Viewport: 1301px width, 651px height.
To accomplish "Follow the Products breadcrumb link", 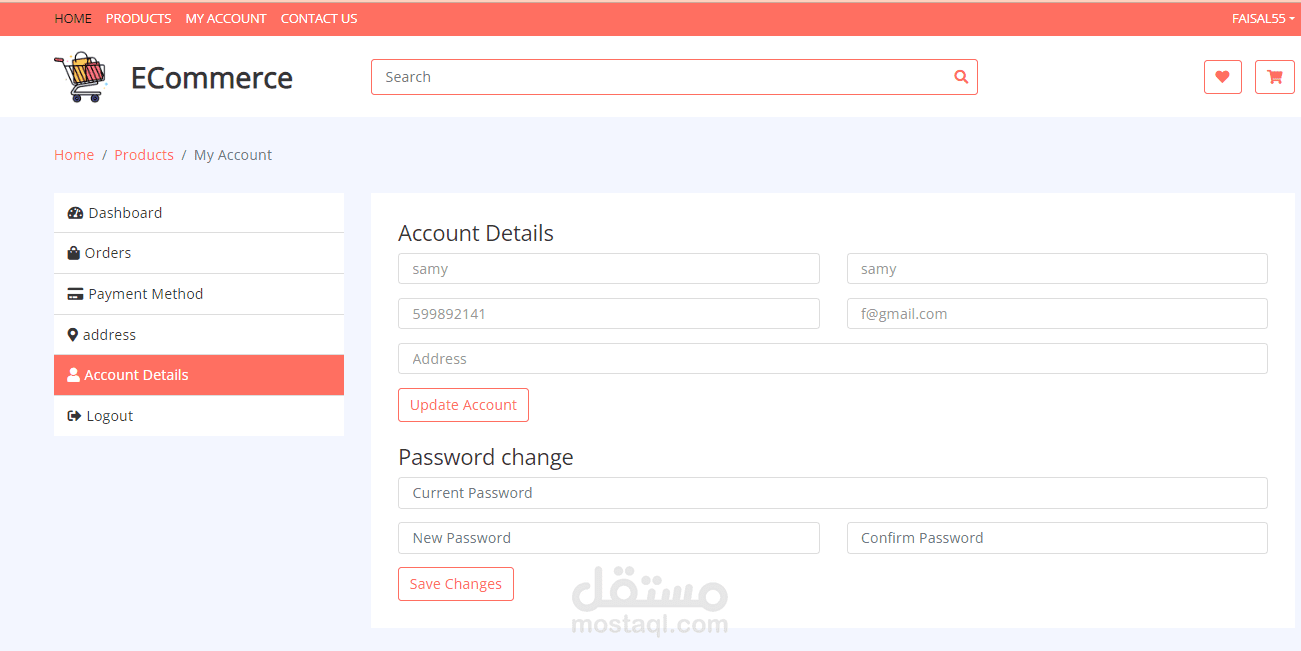I will [144, 155].
